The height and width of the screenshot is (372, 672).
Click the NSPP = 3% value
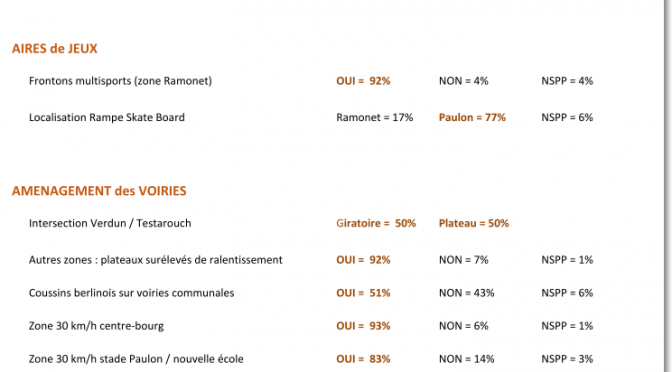[567, 359]
